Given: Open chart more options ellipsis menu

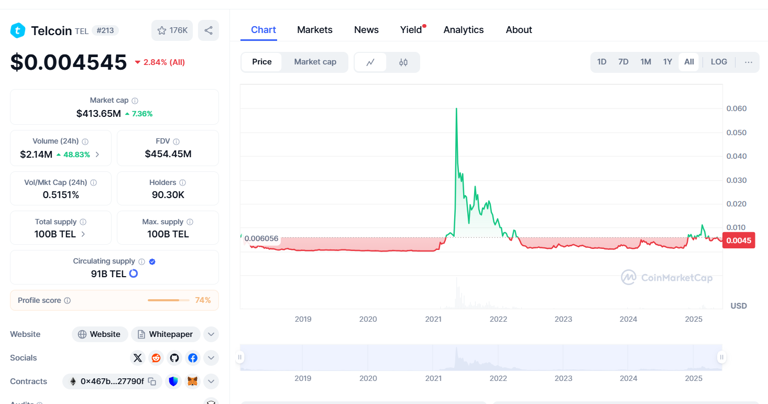Looking at the screenshot, I should click(748, 62).
